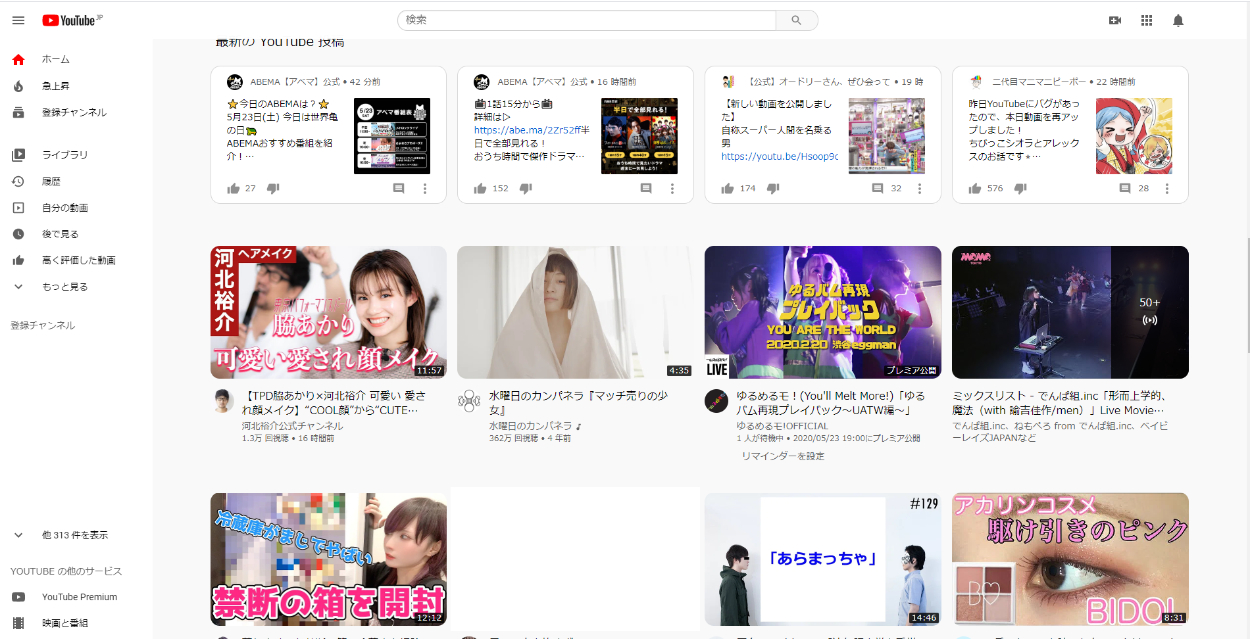Open the YouTube apps grid

pyautogui.click(x=1146, y=20)
